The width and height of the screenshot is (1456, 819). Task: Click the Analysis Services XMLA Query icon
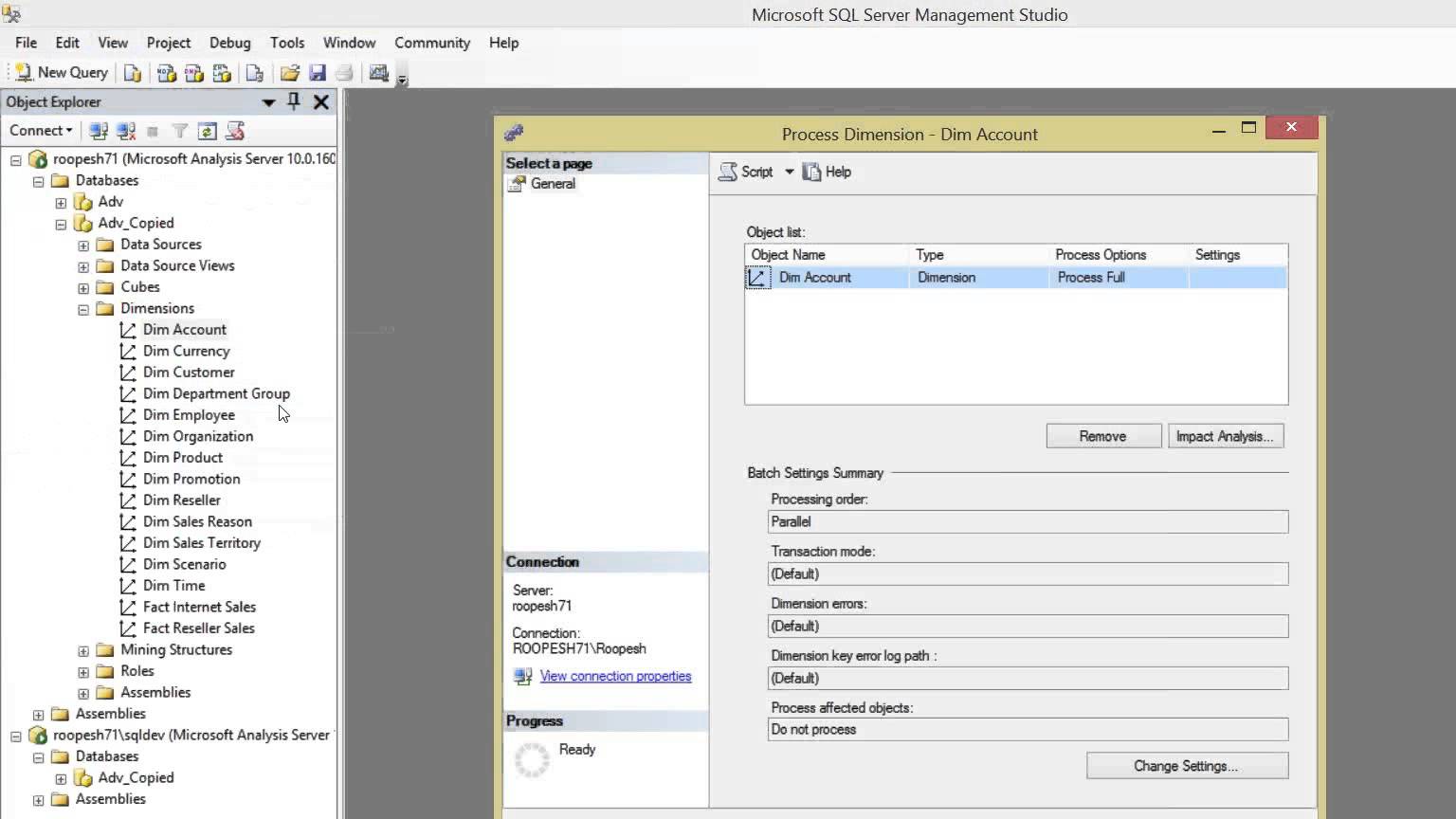222,73
